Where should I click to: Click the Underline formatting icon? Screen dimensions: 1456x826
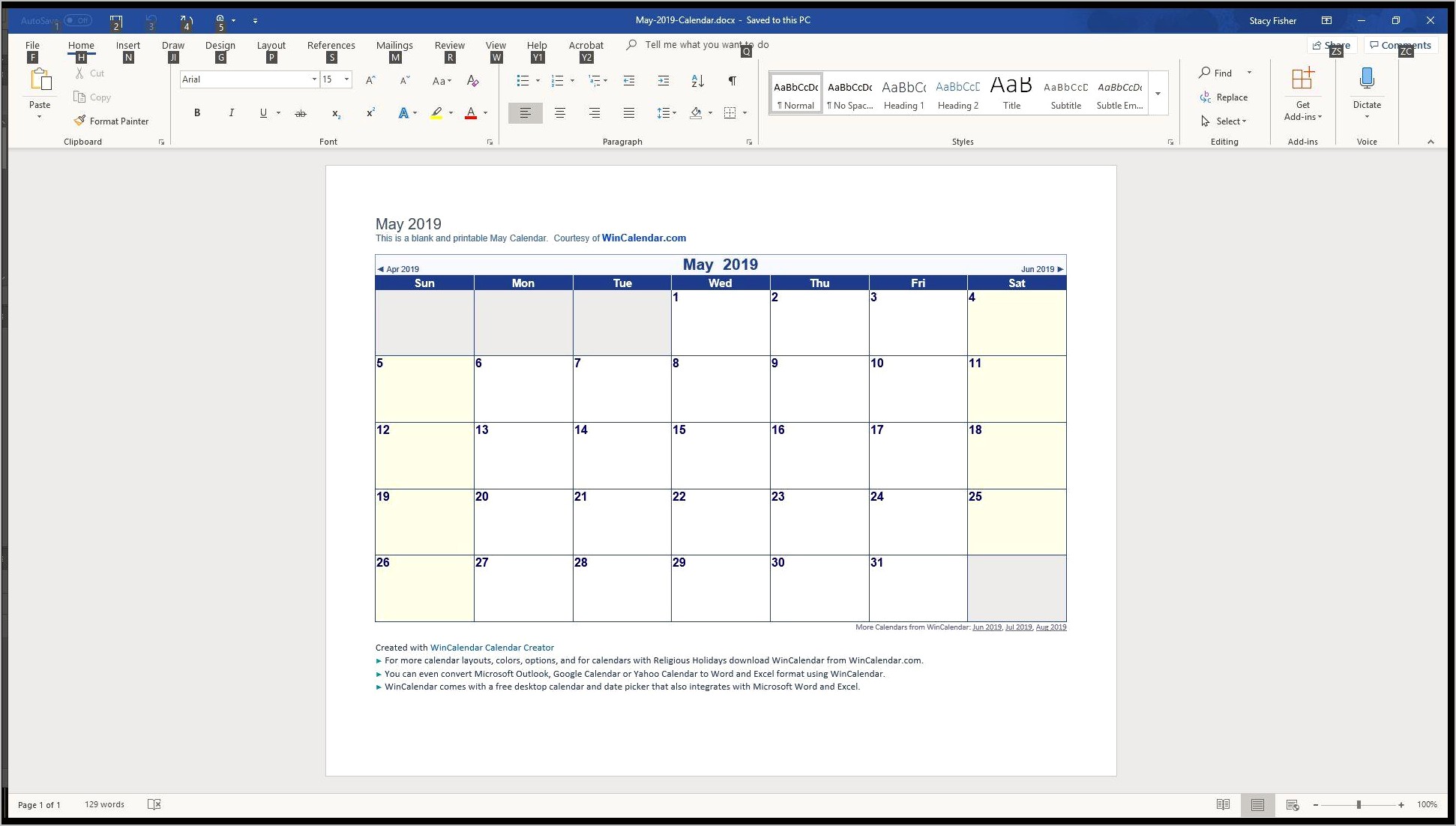point(263,113)
